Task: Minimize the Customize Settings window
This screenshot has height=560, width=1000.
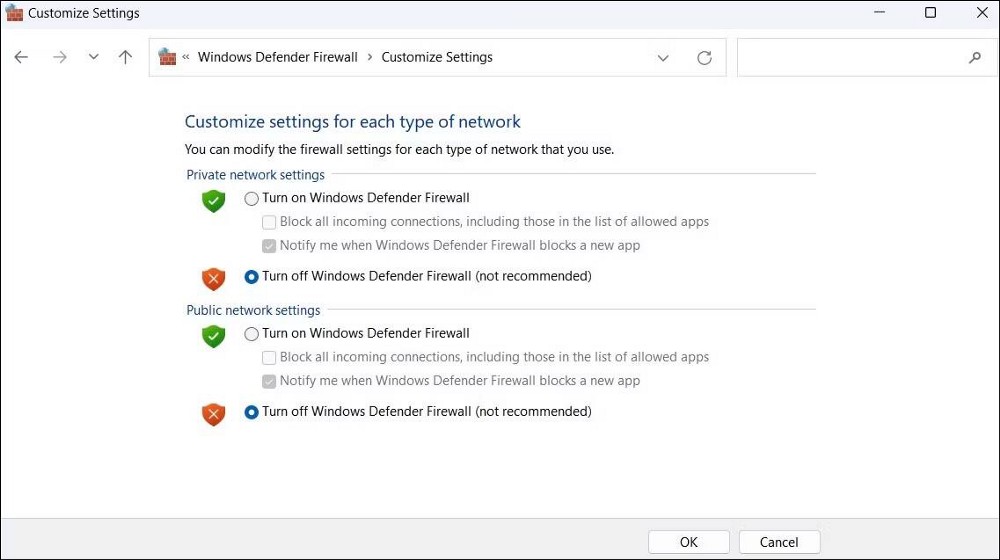Action: tap(879, 12)
